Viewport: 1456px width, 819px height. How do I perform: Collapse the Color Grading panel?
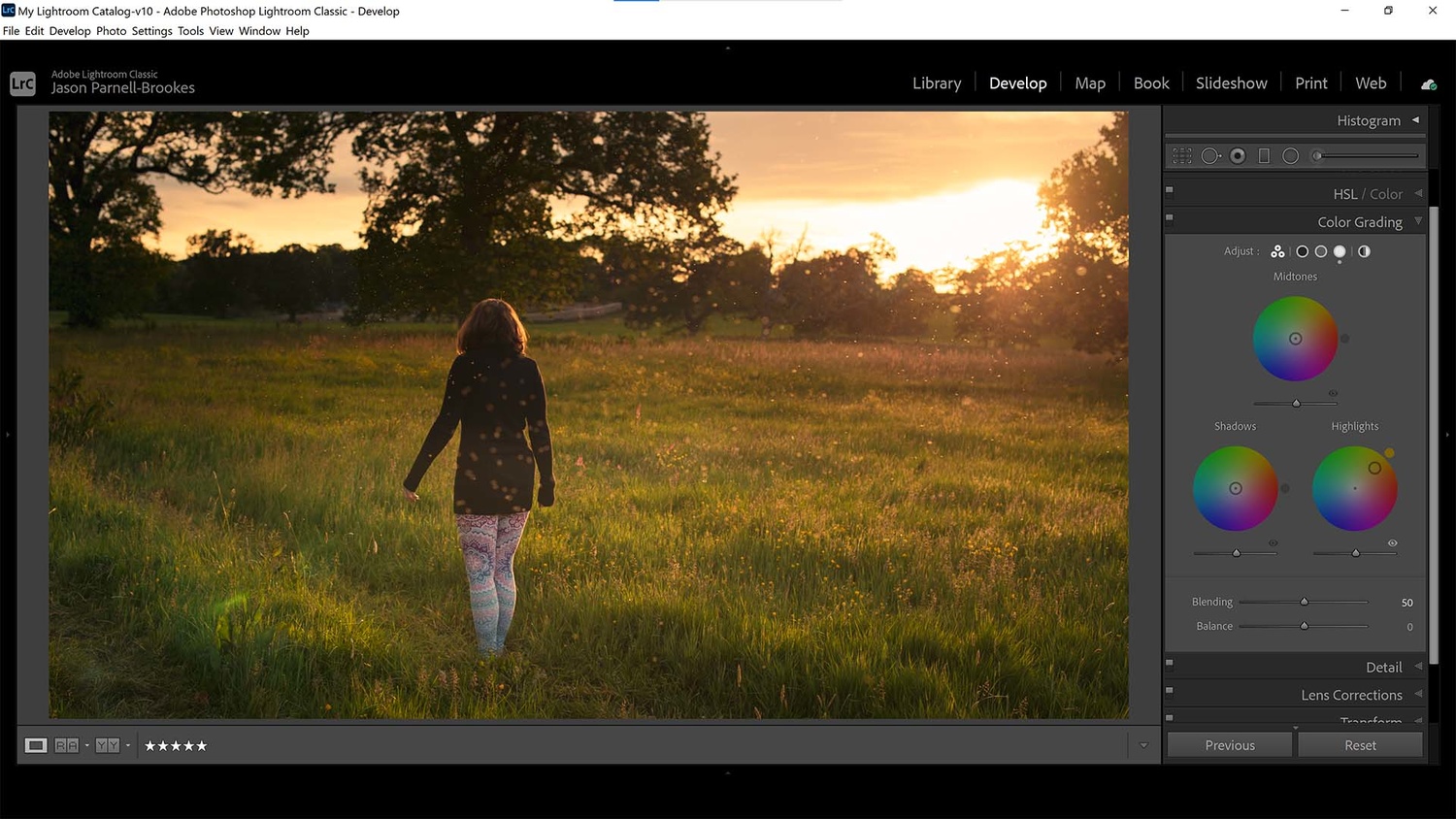coord(1418,221)
